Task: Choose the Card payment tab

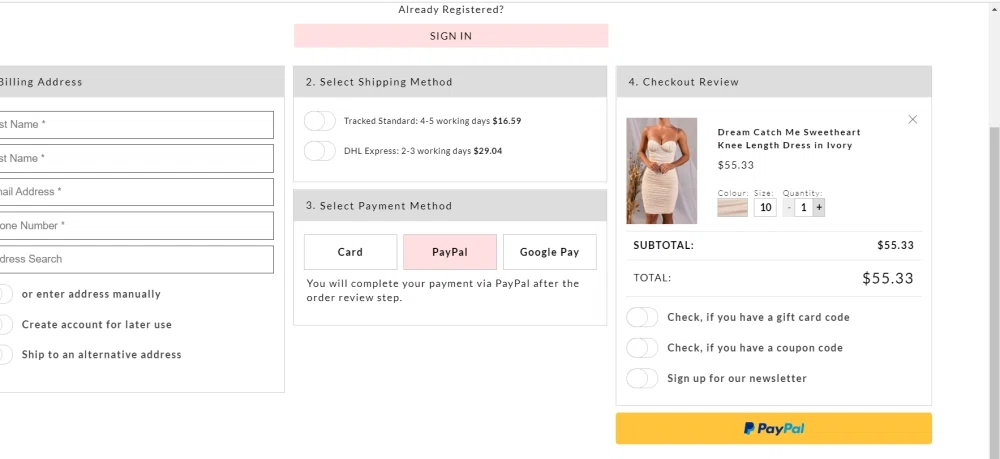Action: point(350,252)
